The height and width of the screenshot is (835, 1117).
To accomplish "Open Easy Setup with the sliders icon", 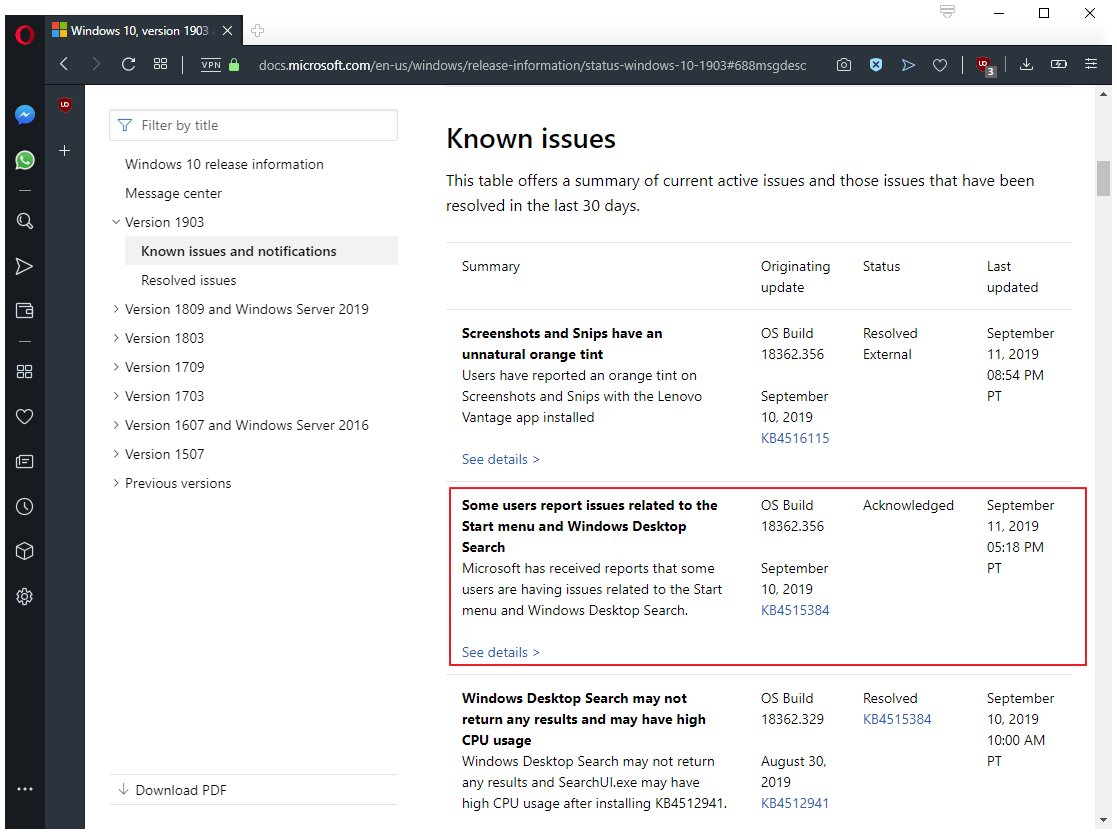I will [1090, 64].
